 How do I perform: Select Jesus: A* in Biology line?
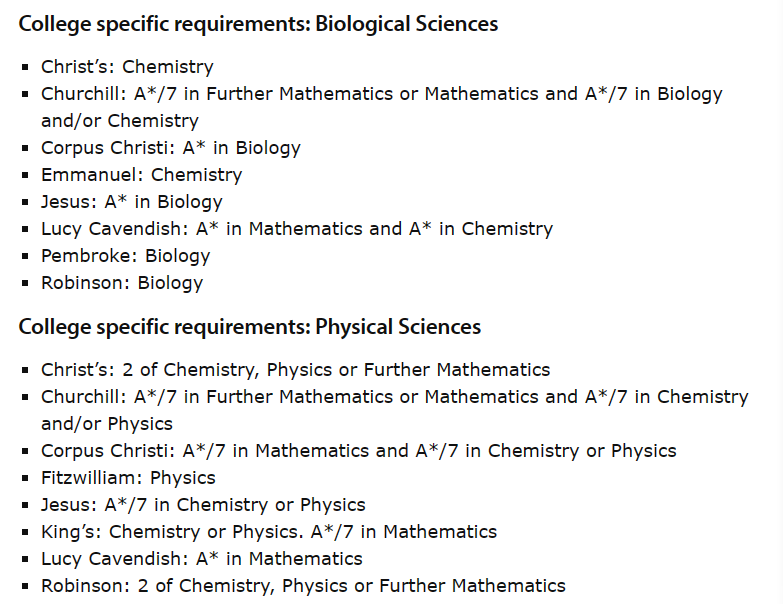click(x=132, y=202)
